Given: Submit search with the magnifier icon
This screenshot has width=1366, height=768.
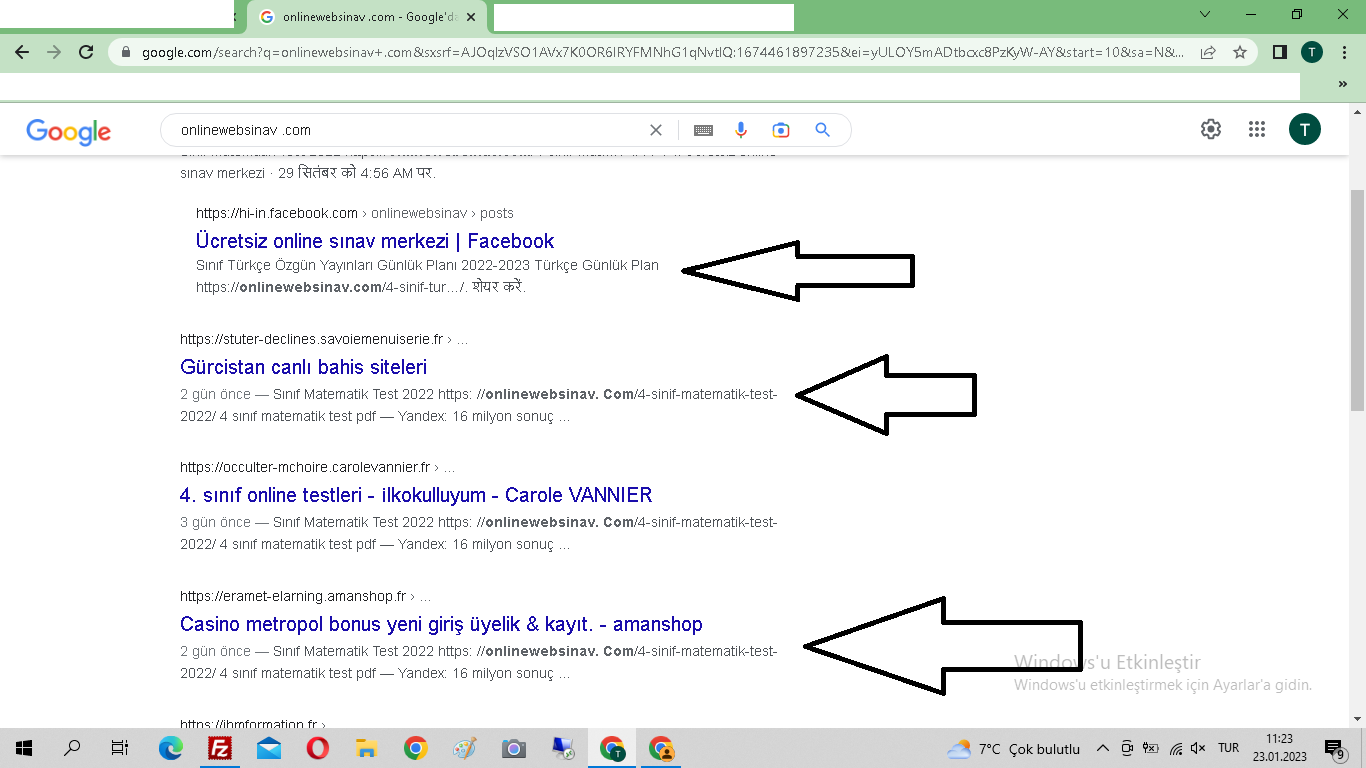Looking at the screenshot, I should tap(822, 130).
